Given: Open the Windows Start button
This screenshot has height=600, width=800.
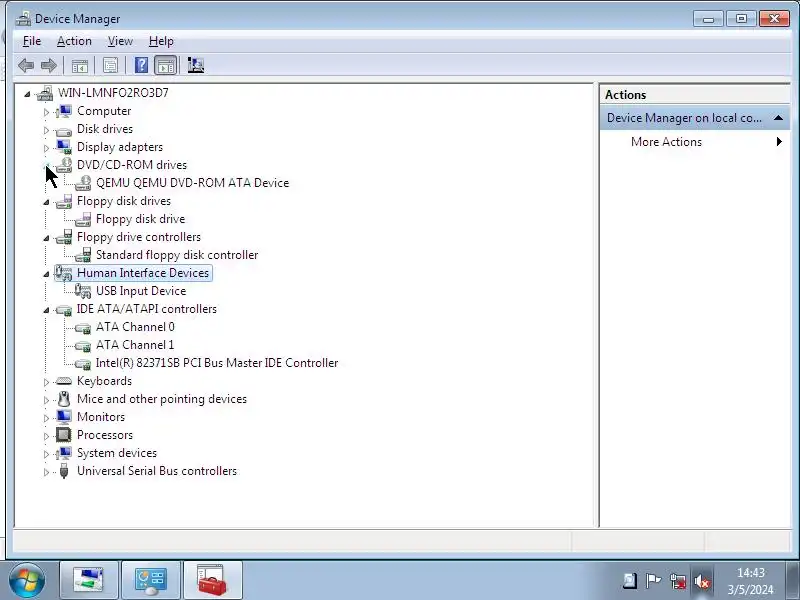Looking at the screenshot, I should [27, 581].
